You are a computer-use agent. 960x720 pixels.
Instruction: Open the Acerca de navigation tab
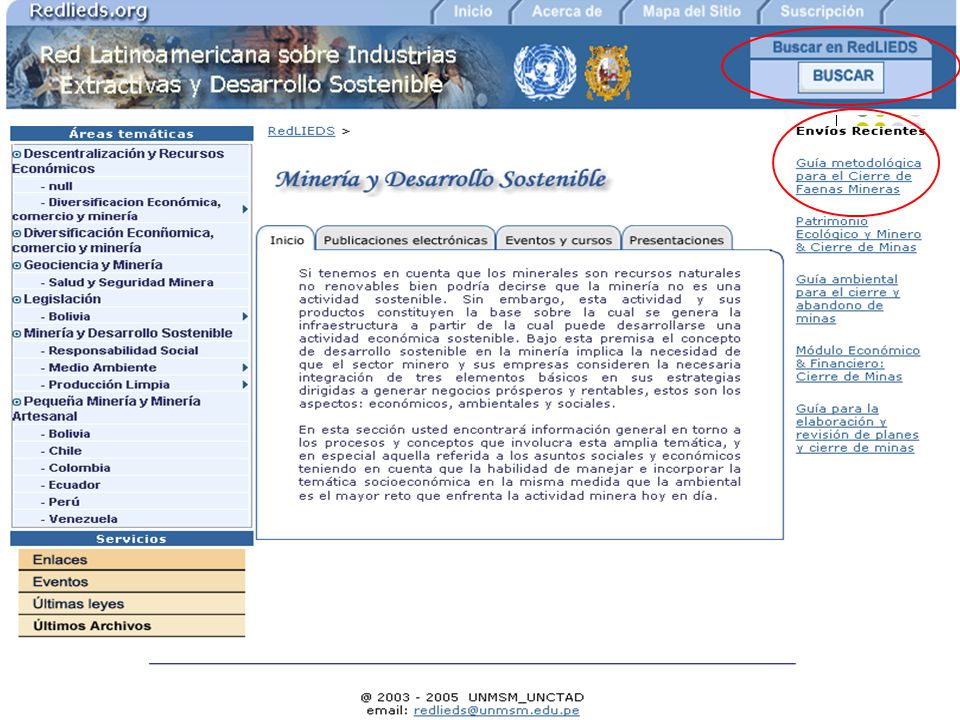[567, 12]
